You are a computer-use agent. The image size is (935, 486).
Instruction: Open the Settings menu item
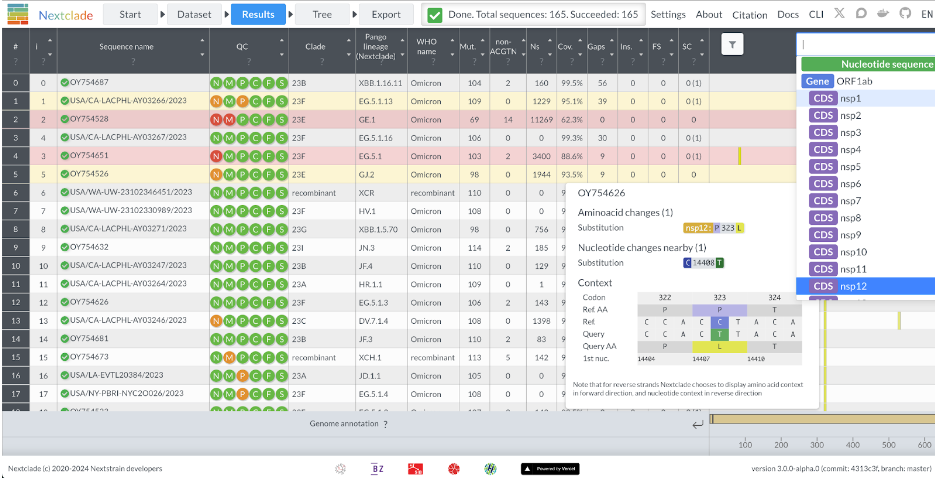(x=668, y=14)
